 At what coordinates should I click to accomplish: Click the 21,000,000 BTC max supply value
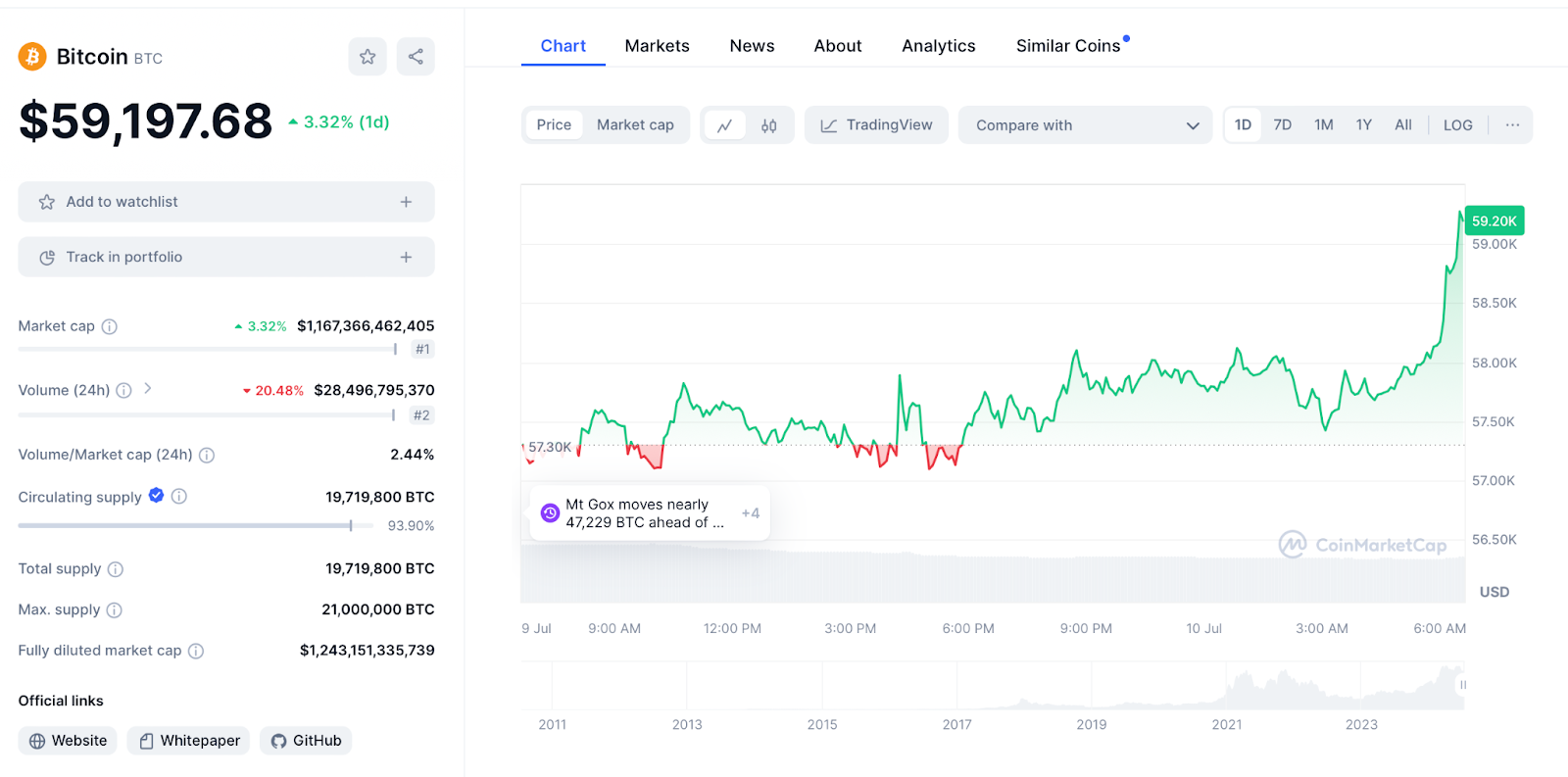(378, 609)
